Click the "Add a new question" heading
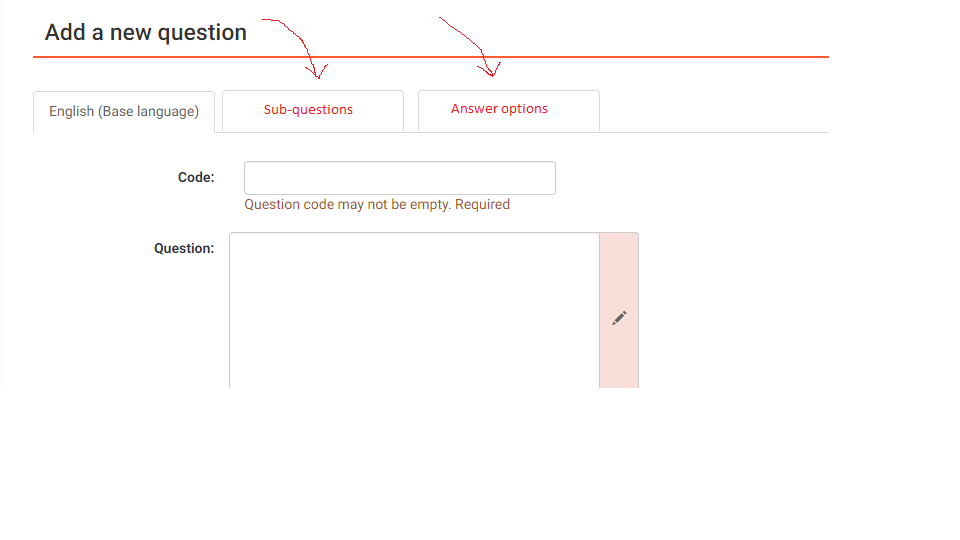This screenshot has height=540, width=960. (146, 33)
